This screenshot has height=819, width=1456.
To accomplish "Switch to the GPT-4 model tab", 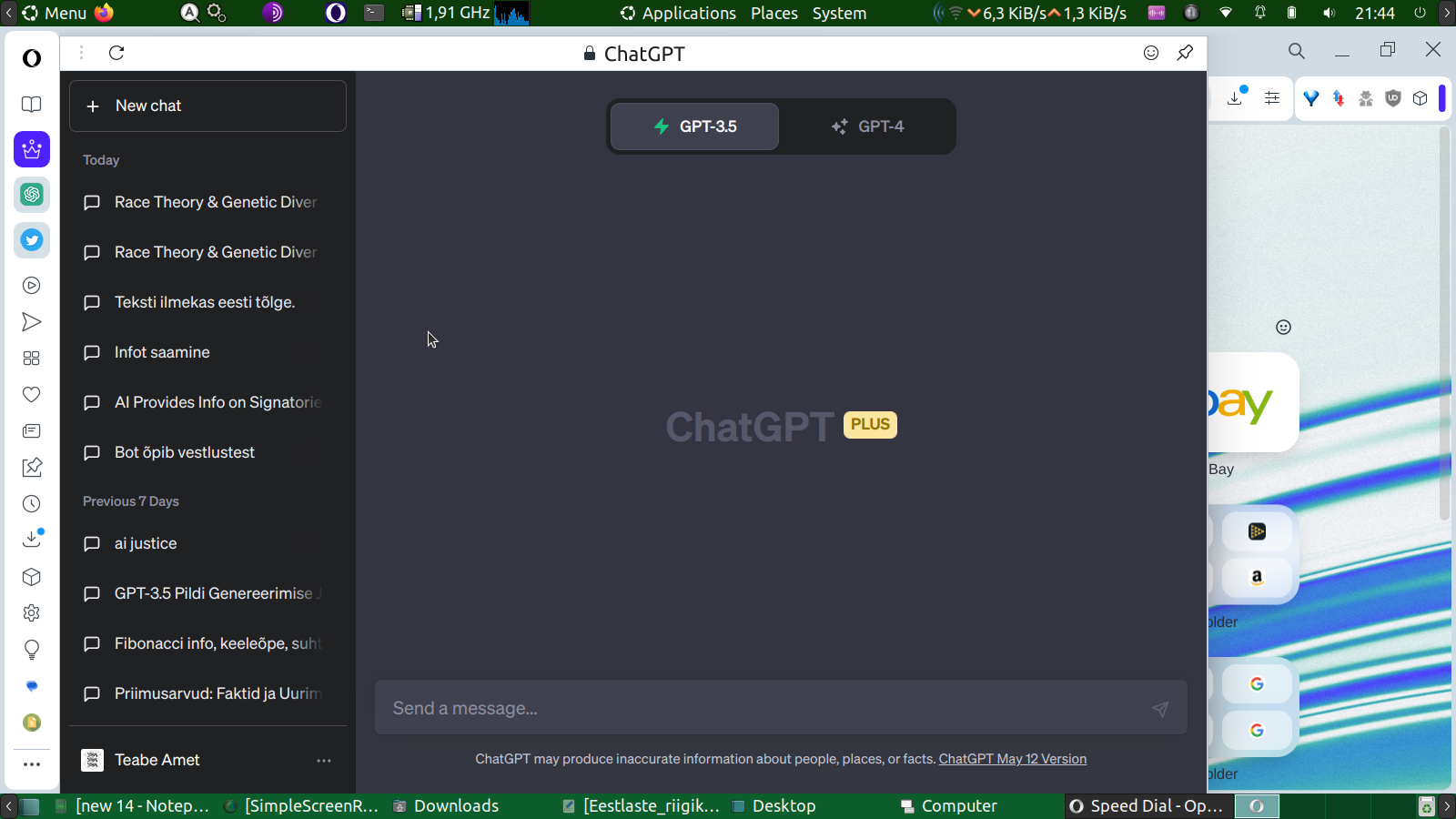I will point(867,126).
